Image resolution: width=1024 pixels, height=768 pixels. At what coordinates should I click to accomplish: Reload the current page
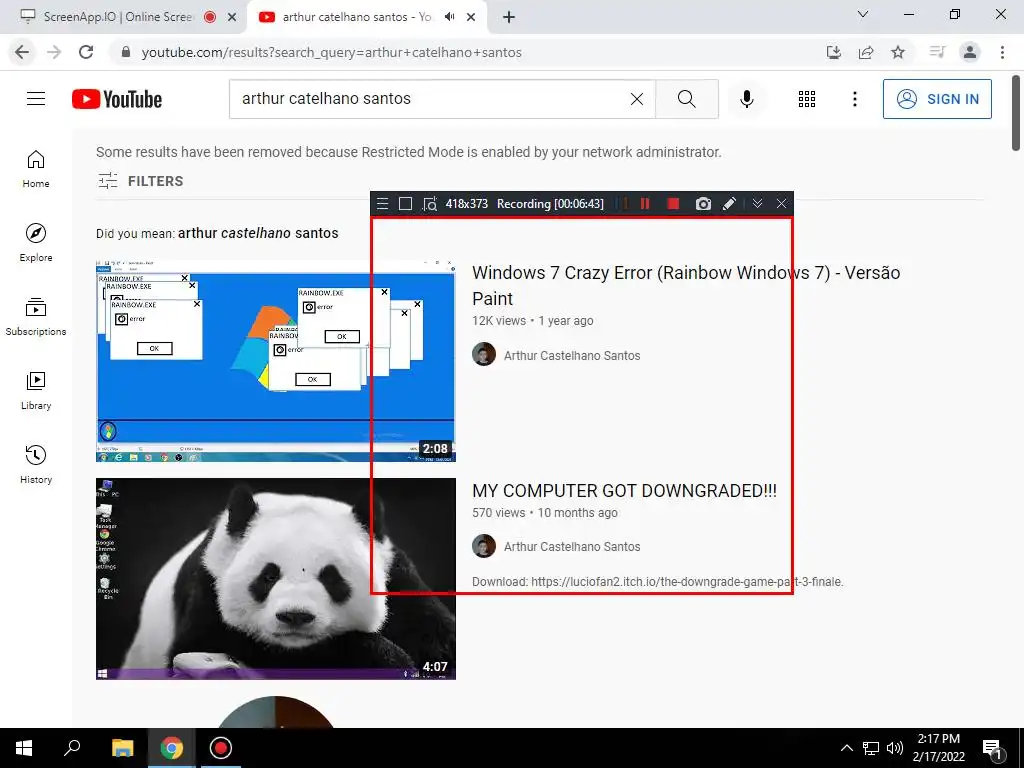86,52
